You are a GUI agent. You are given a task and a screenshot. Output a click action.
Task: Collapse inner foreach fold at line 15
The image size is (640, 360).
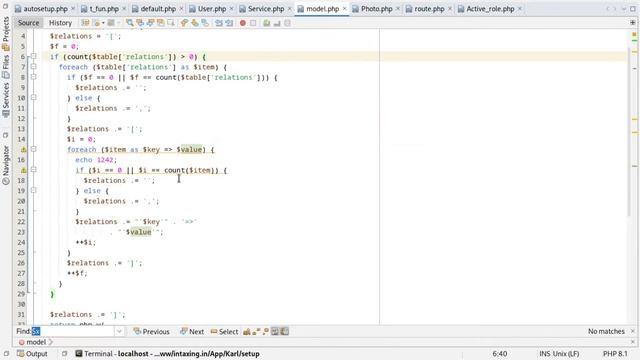33,149
